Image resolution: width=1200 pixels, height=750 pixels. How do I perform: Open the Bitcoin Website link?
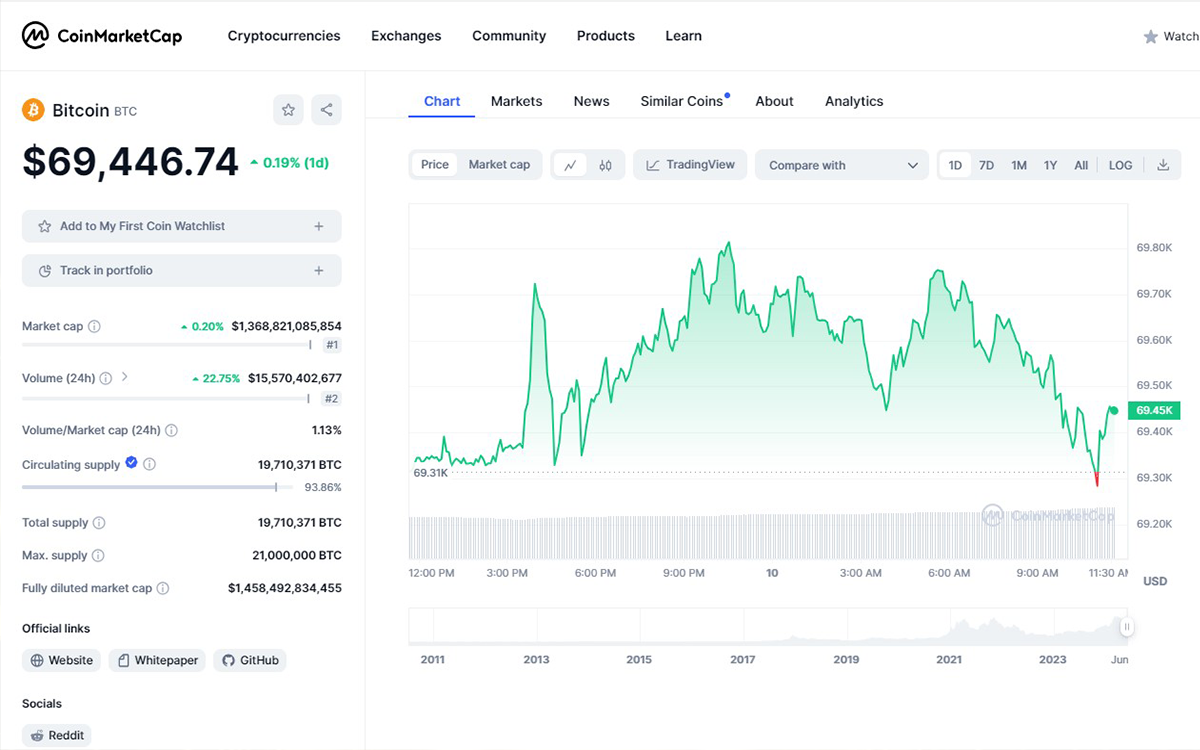[62, 660]
